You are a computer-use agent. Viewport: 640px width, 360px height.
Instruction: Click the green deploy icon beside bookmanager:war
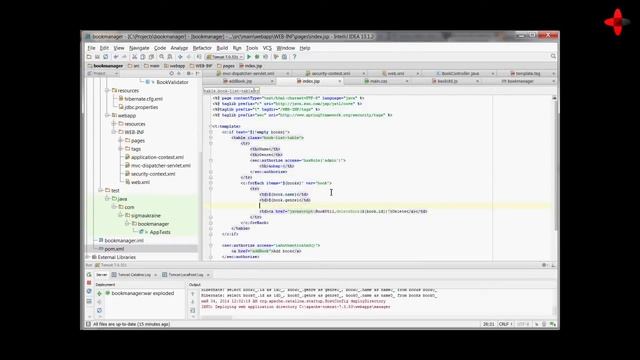[x=99, y=293]
